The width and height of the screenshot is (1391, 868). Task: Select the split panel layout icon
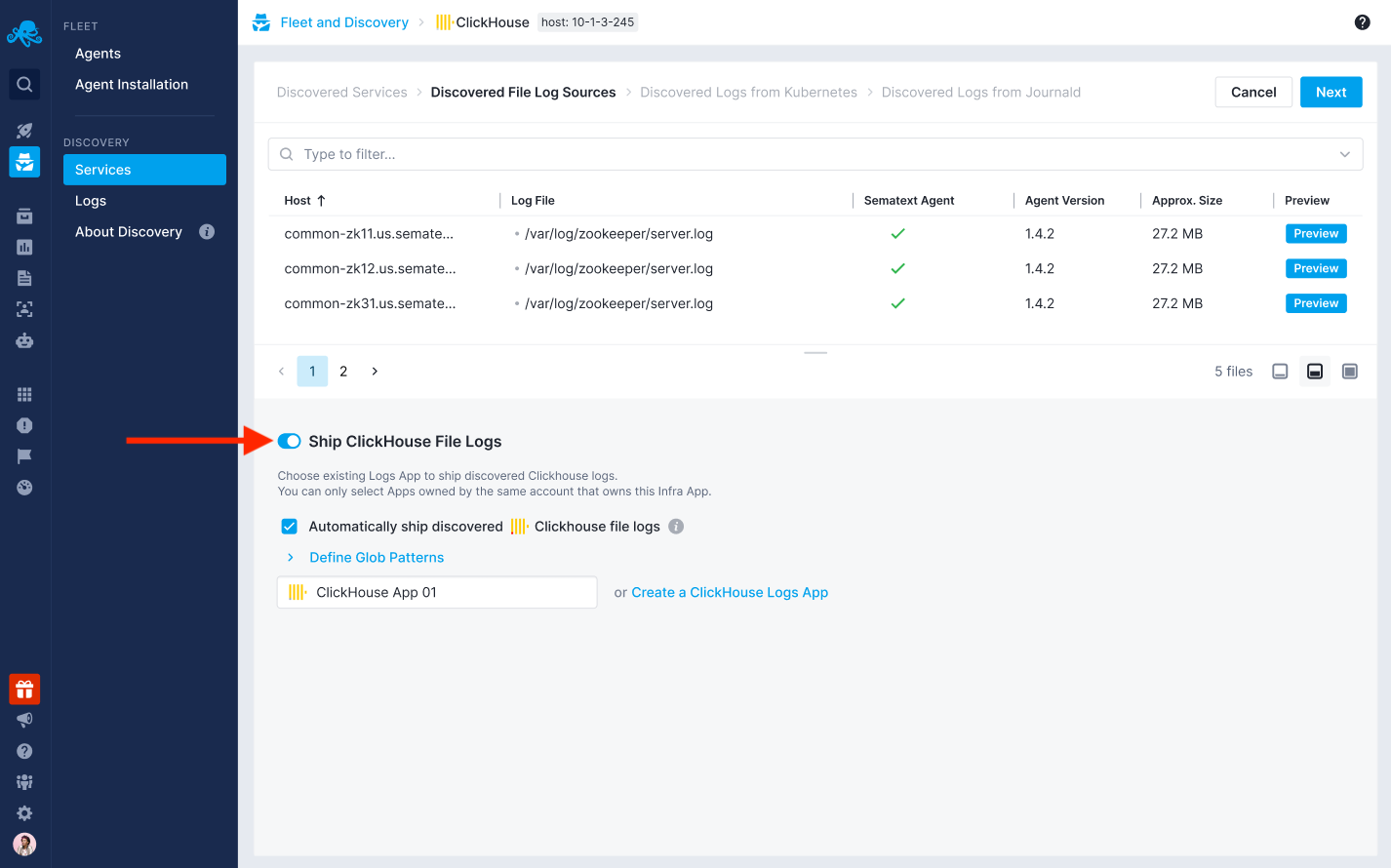1315,372
